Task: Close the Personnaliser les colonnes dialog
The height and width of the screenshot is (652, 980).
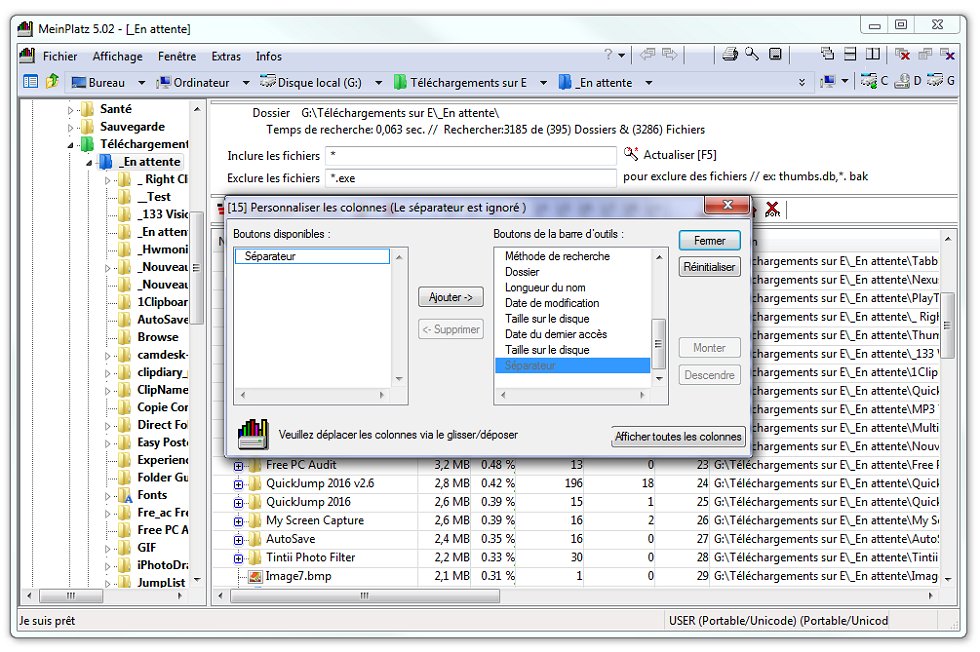Action: [x=727, y=204]
